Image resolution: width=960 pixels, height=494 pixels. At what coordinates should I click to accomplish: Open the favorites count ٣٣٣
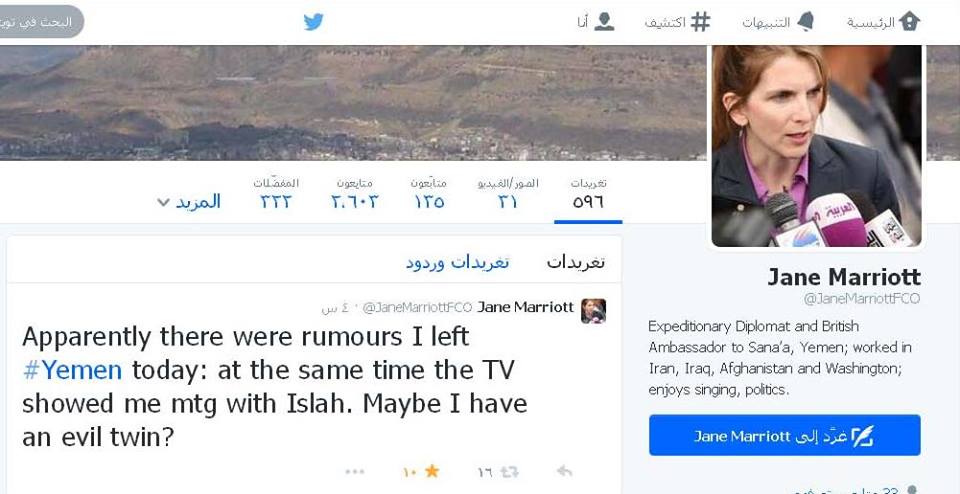click(x=276, y=195)
